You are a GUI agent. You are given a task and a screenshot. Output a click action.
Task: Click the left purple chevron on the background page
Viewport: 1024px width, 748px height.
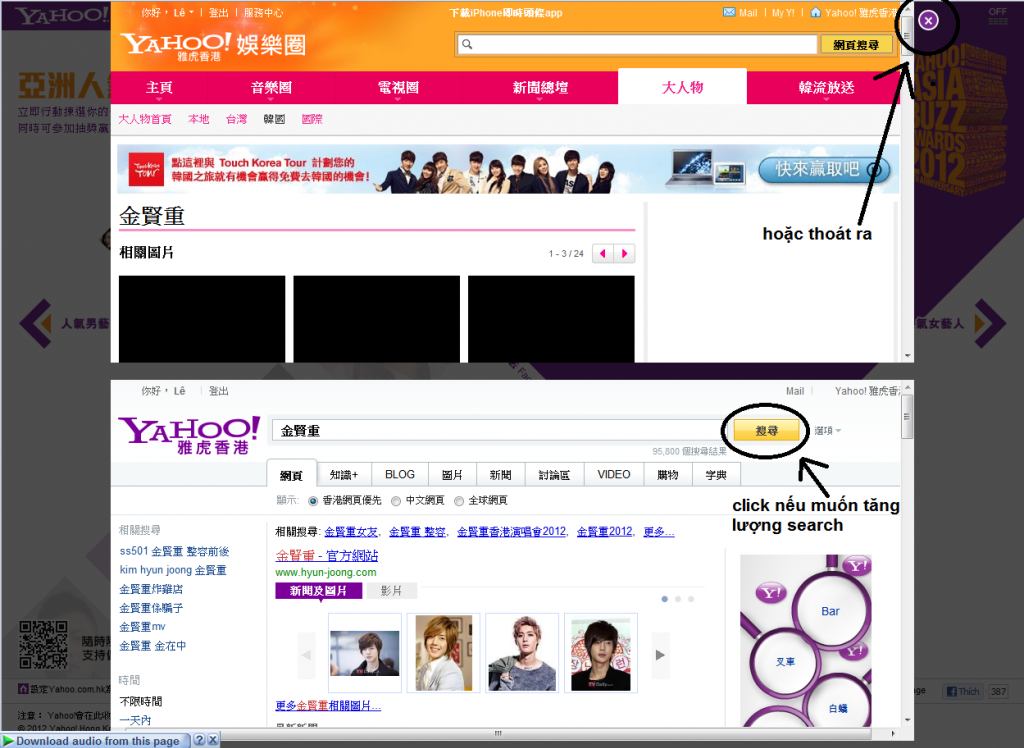pos(36,323)
